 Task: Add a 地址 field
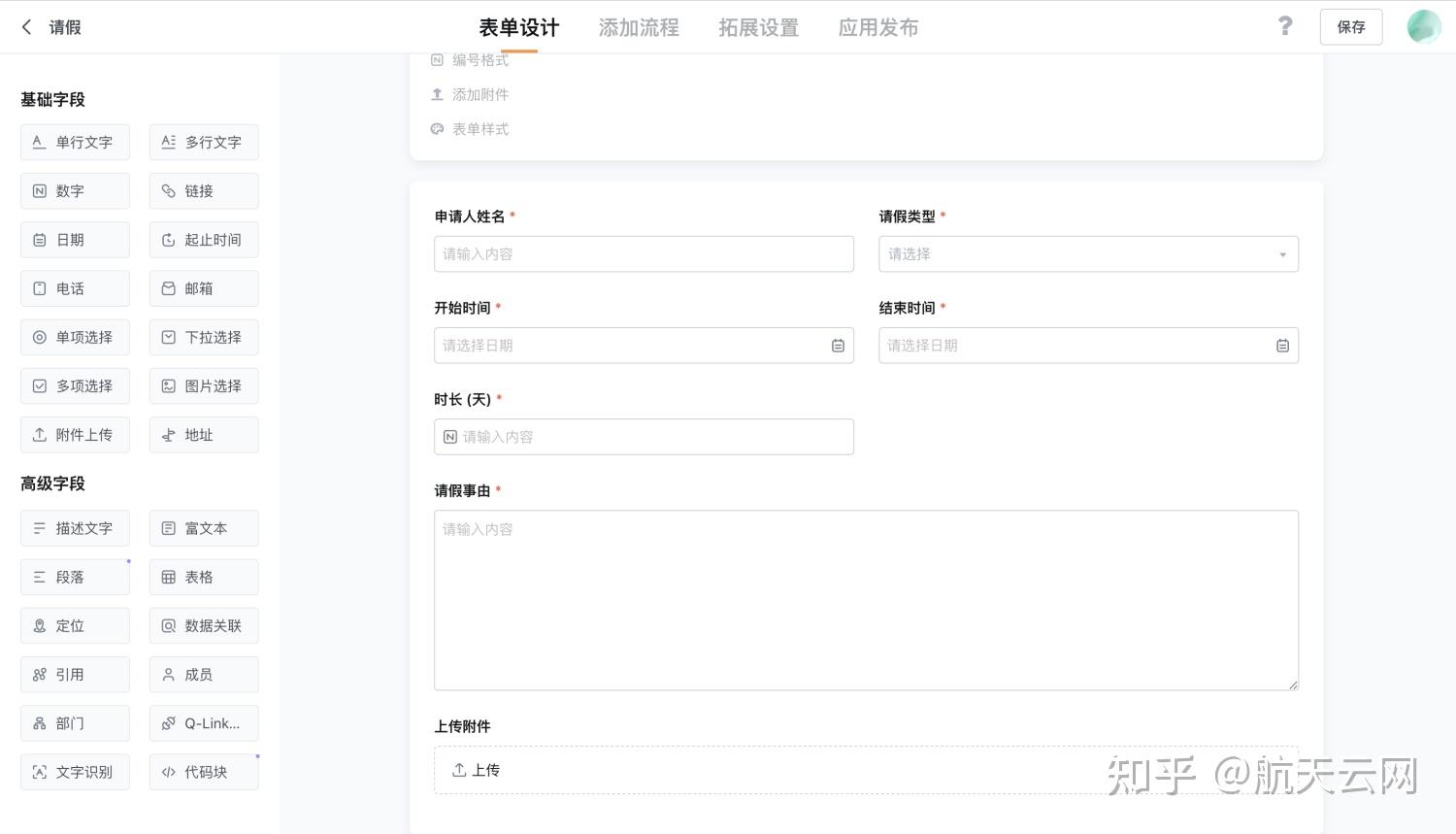(204, 435)
